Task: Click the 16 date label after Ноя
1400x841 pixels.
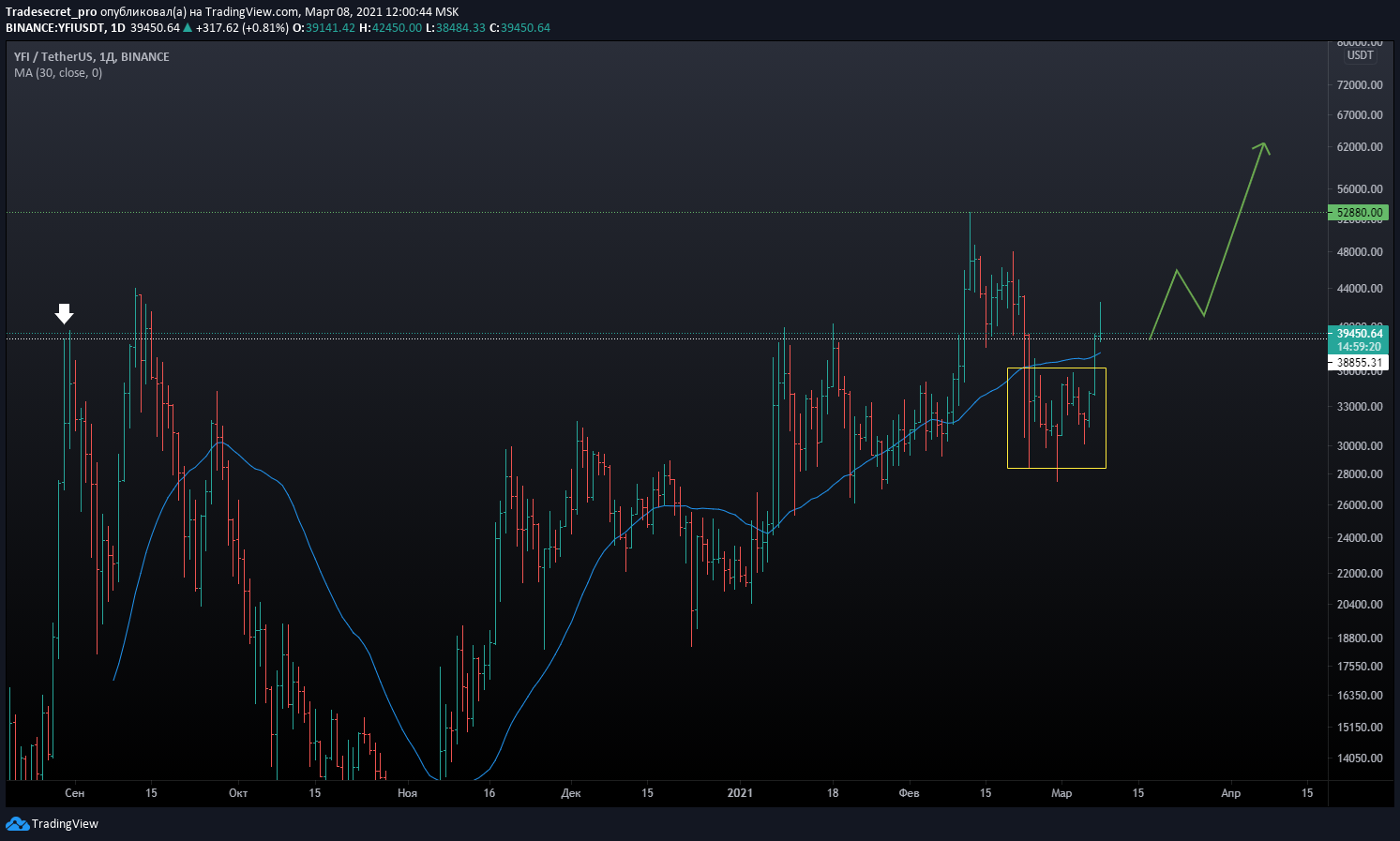Action: coord(489,793)
